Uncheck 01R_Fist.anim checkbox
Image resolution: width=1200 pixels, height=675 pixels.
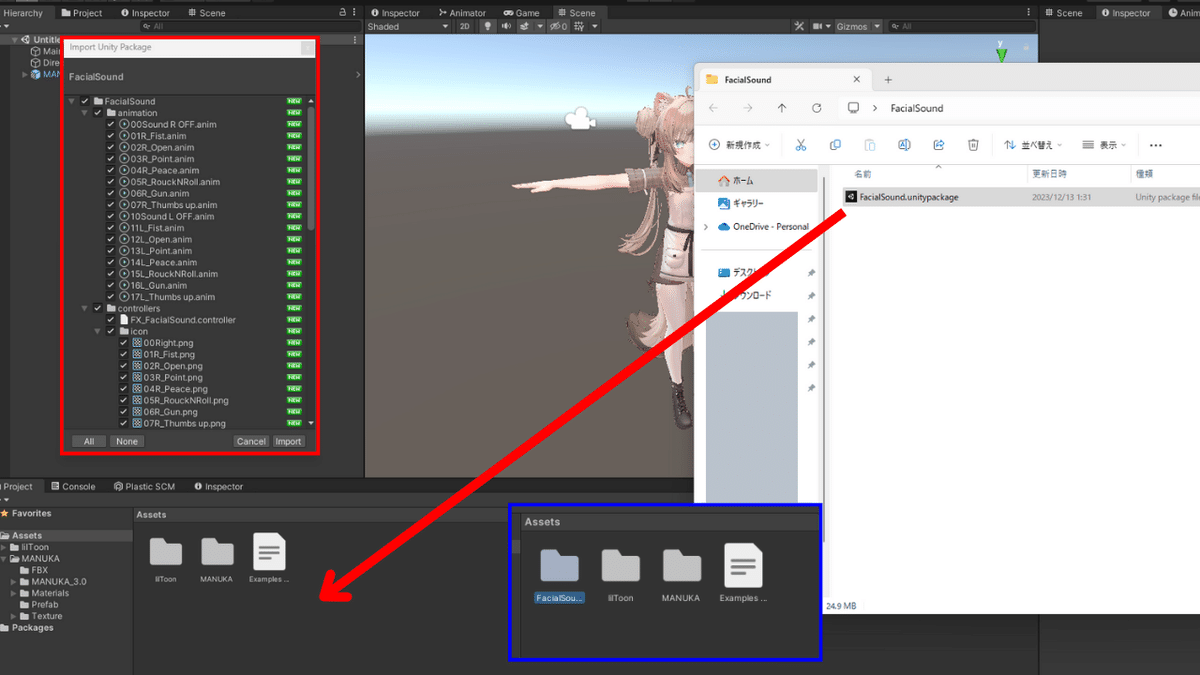point(111,136)
